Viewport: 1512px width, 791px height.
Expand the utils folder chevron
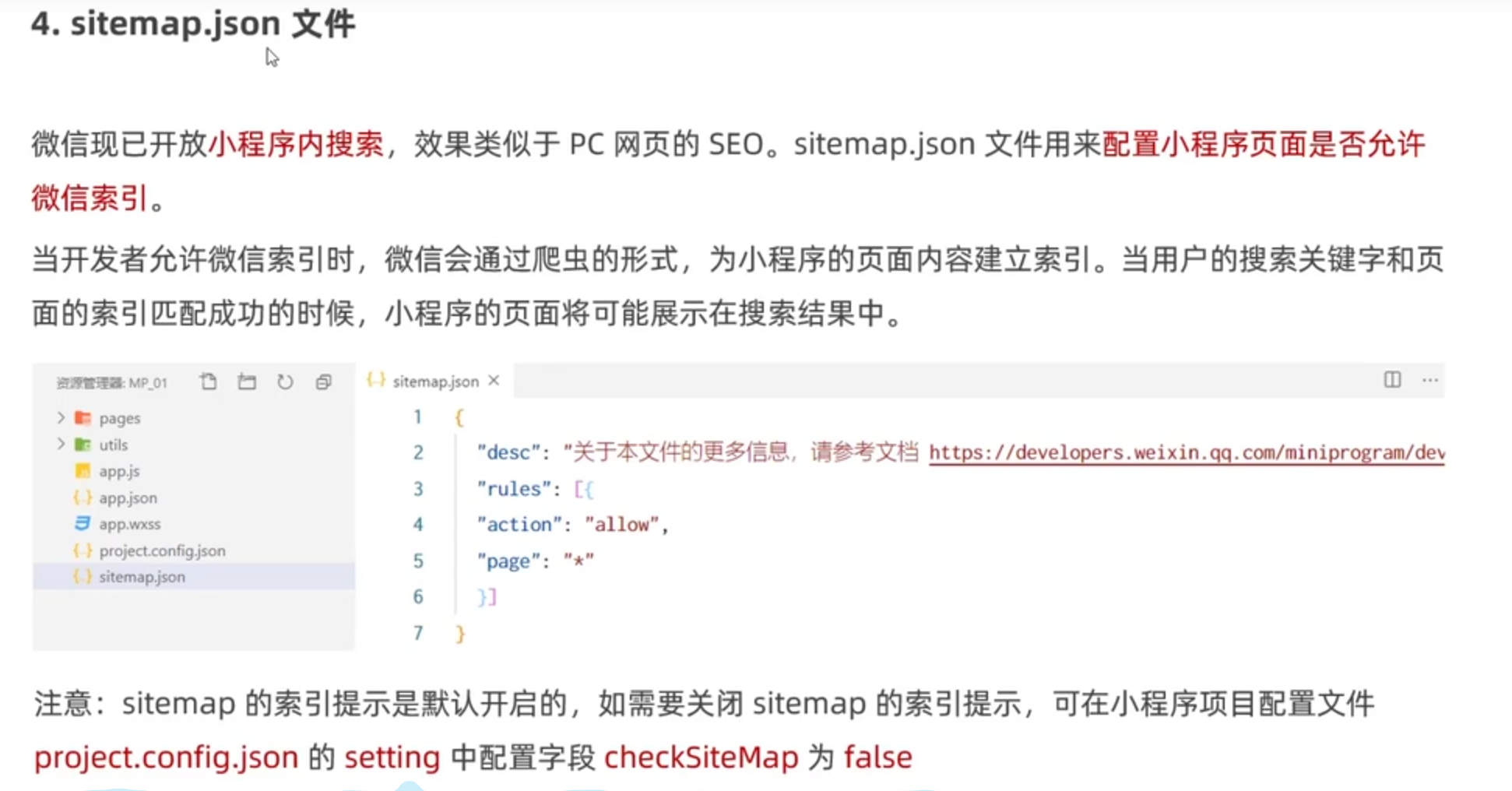point(61,445)
